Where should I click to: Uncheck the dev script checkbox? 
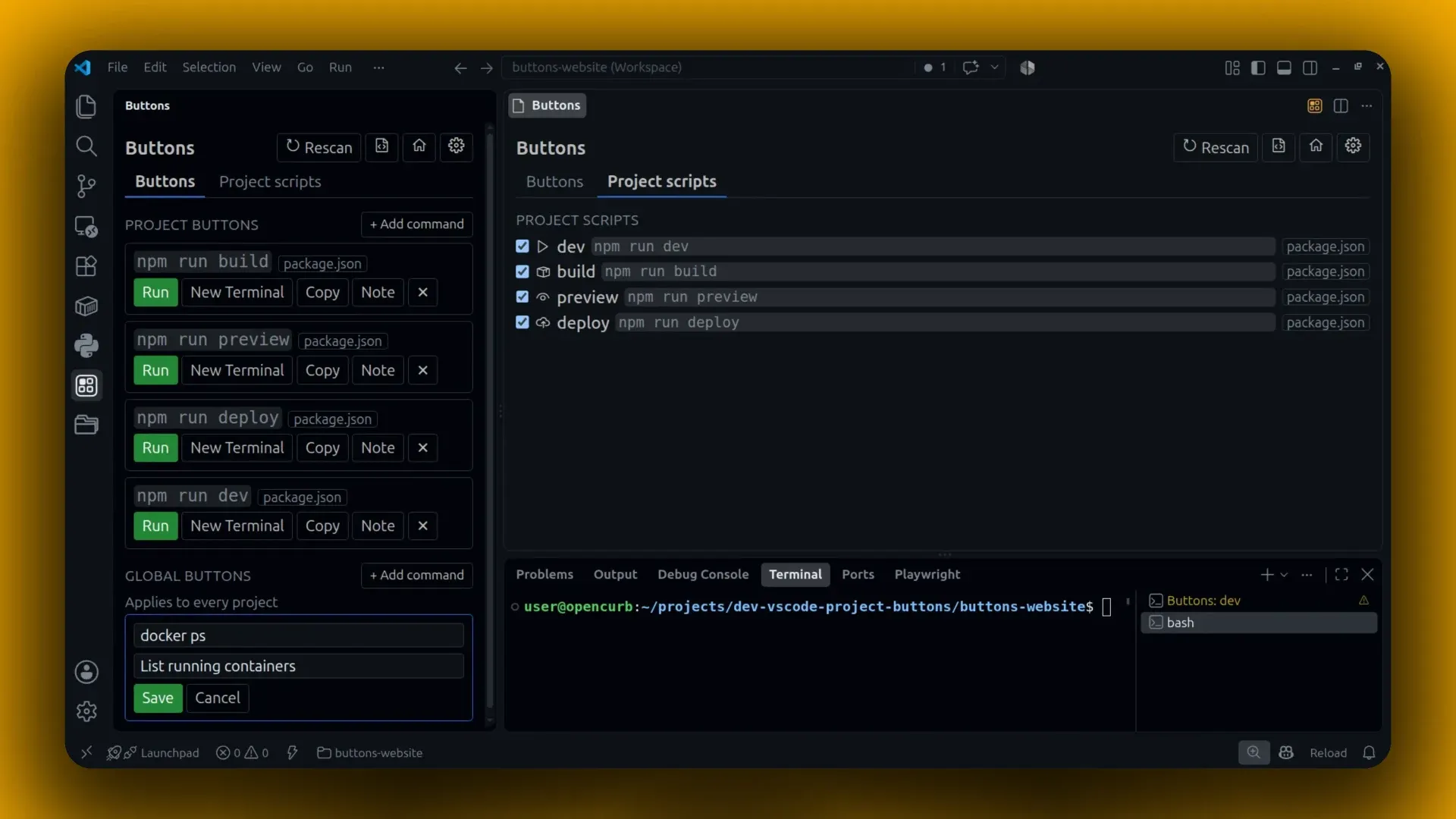click(522, 246)
